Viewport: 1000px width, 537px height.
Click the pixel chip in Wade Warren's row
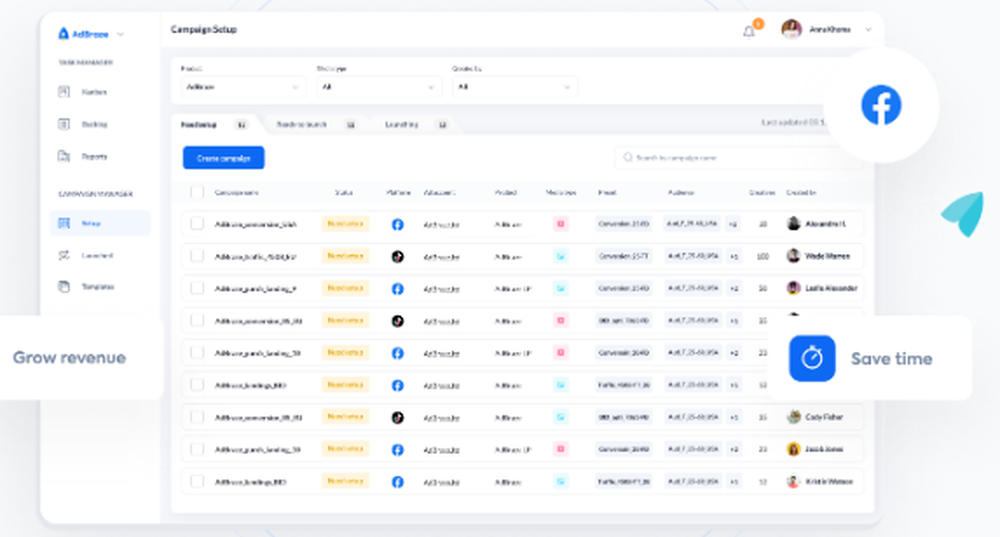[x=623, y=256]
